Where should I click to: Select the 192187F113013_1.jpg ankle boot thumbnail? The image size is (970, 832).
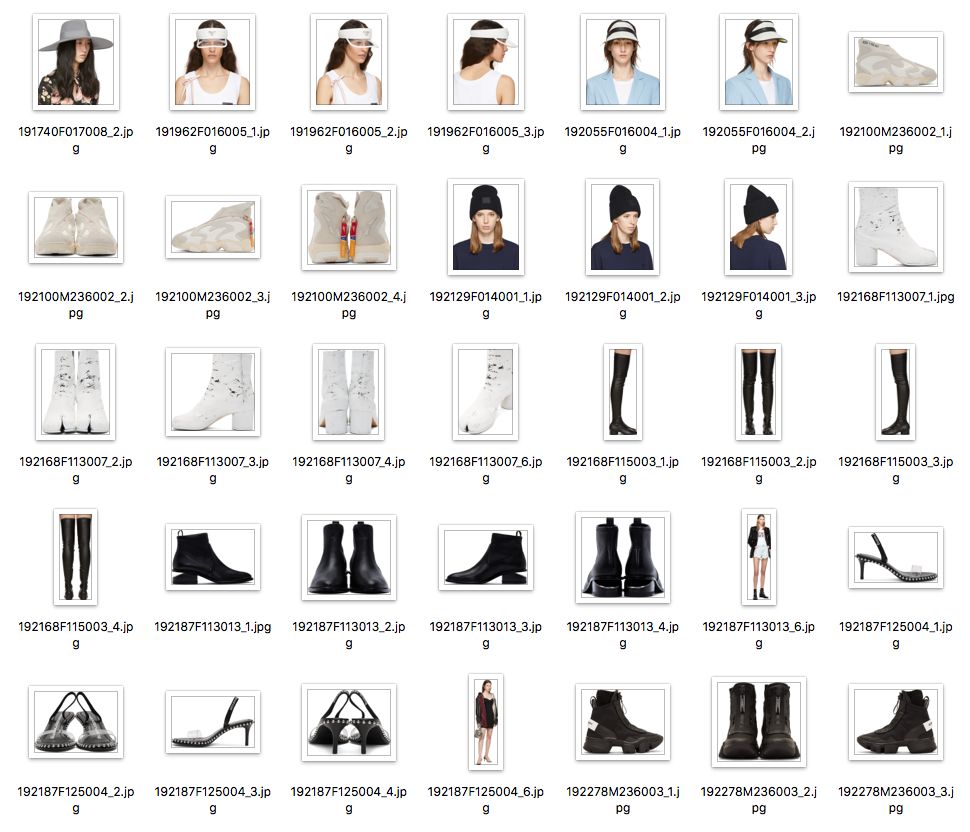tap(212, 557)
